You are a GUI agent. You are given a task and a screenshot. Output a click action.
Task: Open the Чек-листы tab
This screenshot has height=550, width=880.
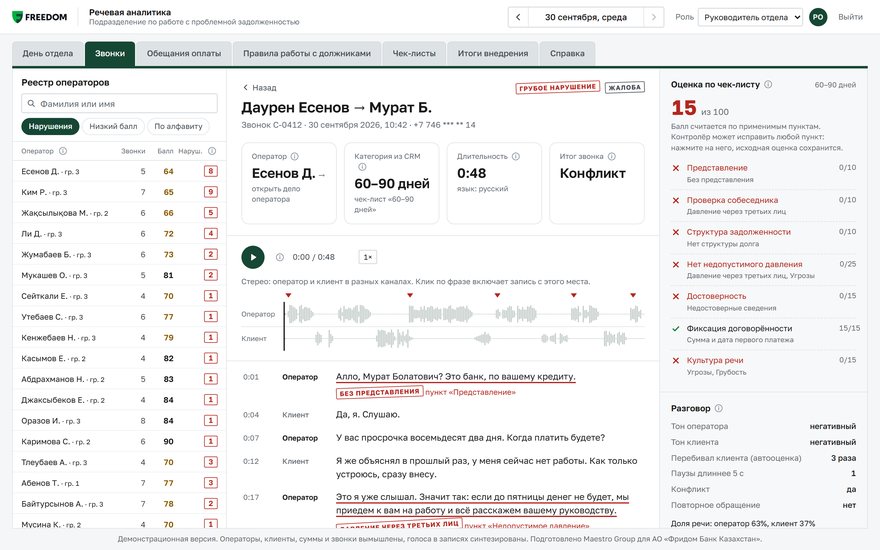point(414,53)
